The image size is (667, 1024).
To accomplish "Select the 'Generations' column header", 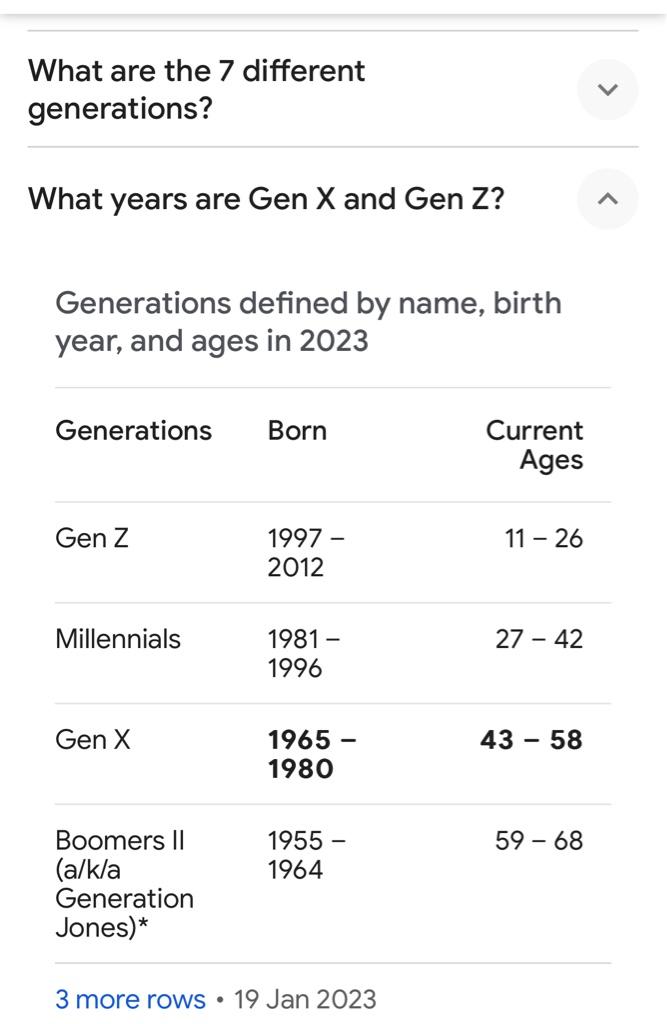I will click(x=133, y=430).
